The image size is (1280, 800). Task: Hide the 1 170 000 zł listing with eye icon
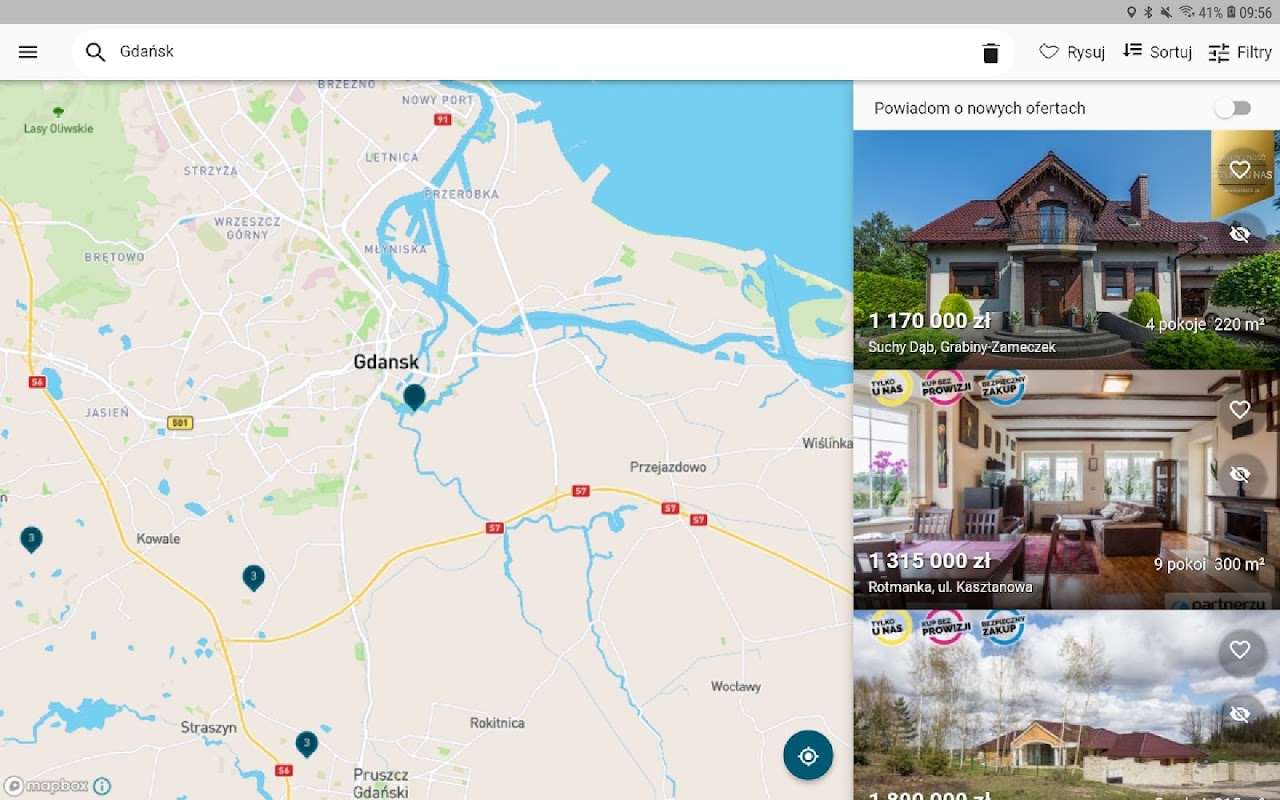(1240, 234)
